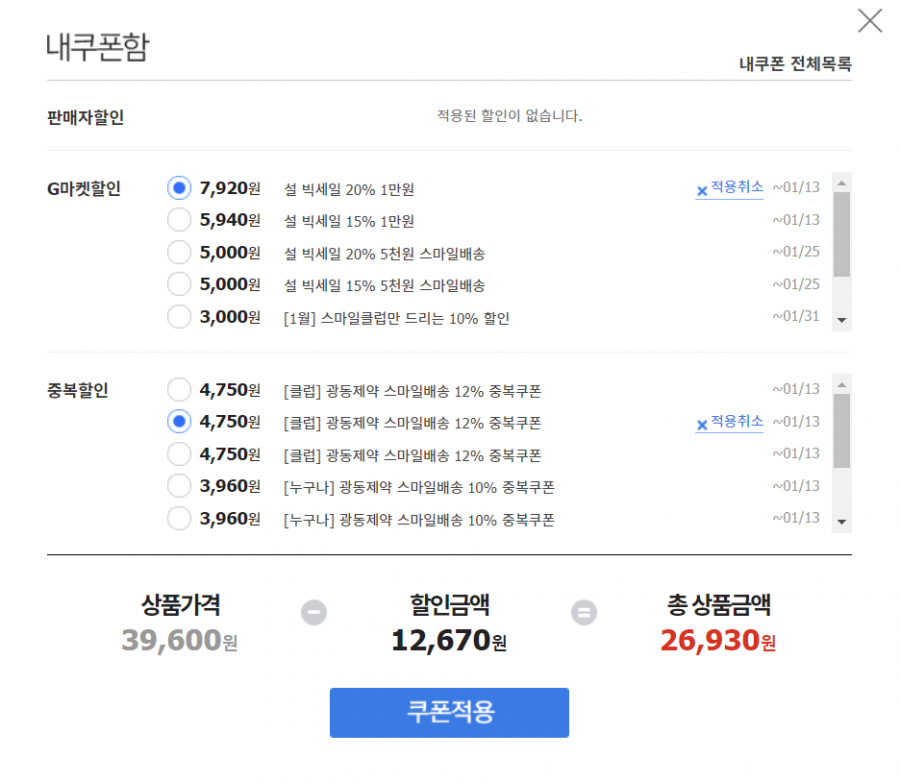Click the G마켓할인 list scroll-down arrow
Screen dimensions: 900x782
842,320
